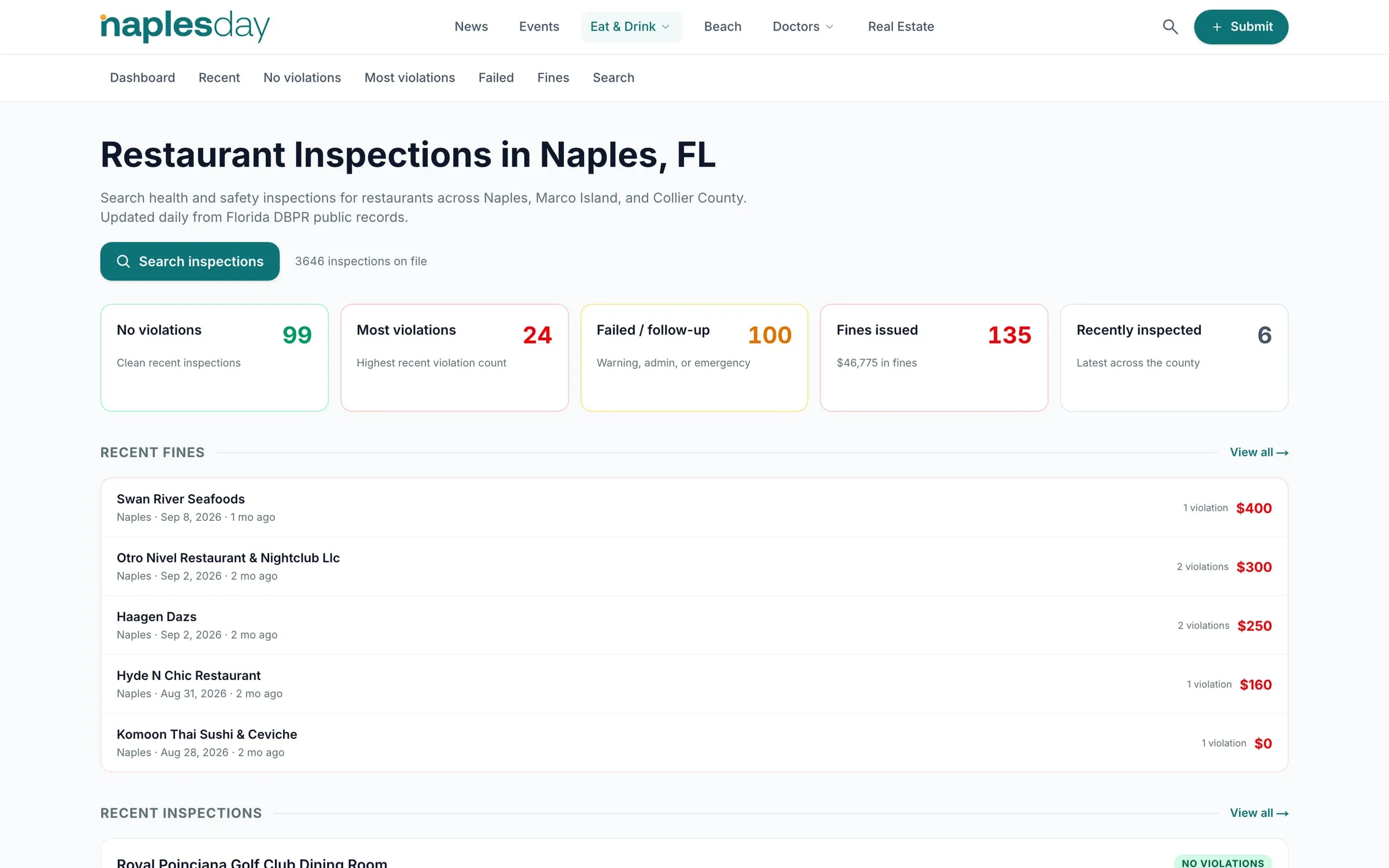Open the Haagen Dazs fine entry
The height and width of the screenshot is (868, 1389).
(694, 626)
